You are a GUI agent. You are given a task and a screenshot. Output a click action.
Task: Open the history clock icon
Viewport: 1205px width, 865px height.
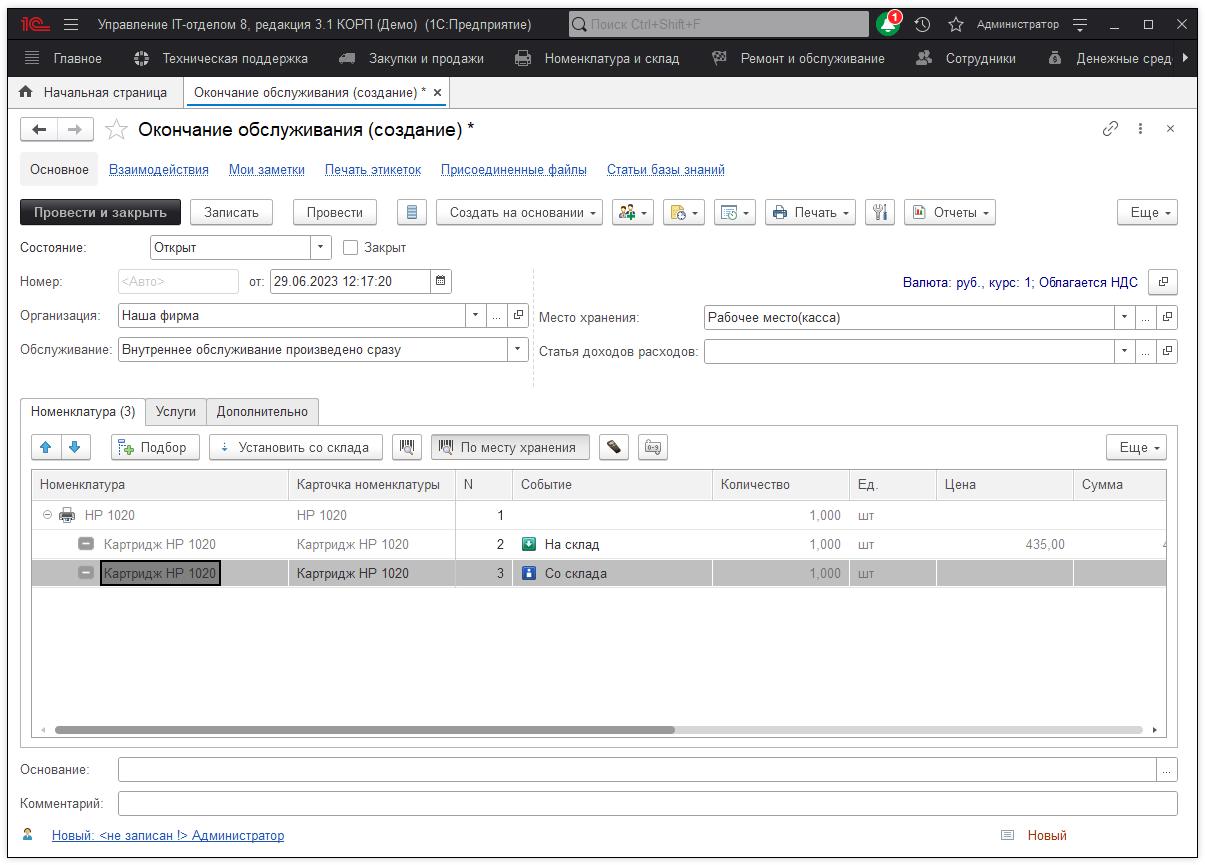[x=922, y=25]
